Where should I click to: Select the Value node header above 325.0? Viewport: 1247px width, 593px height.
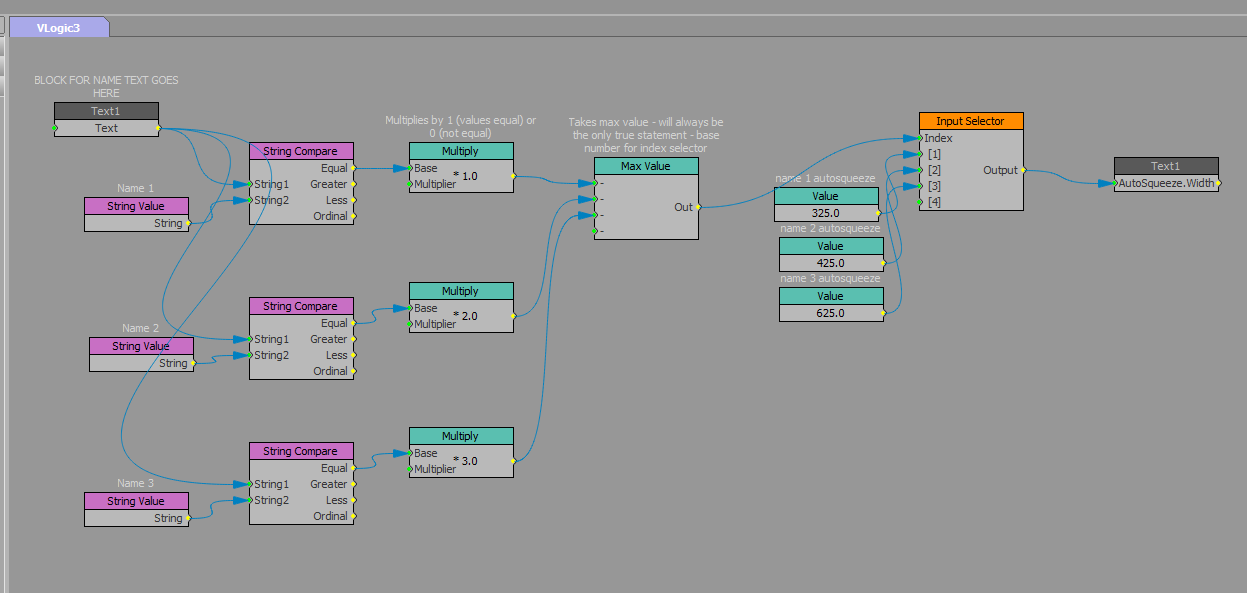(826, 196)
